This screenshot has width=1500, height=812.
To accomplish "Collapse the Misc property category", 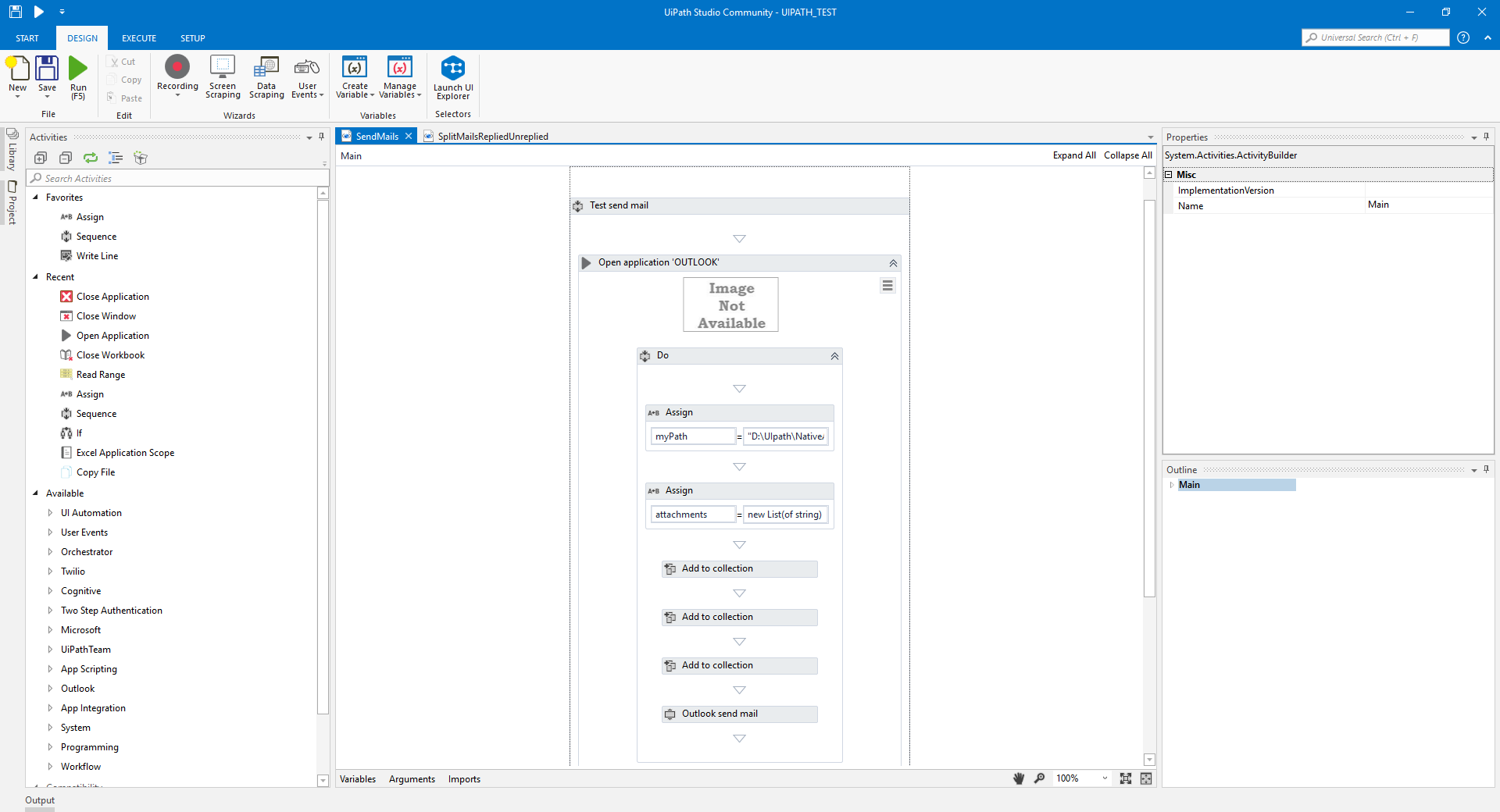I will tap(1169, 175).
